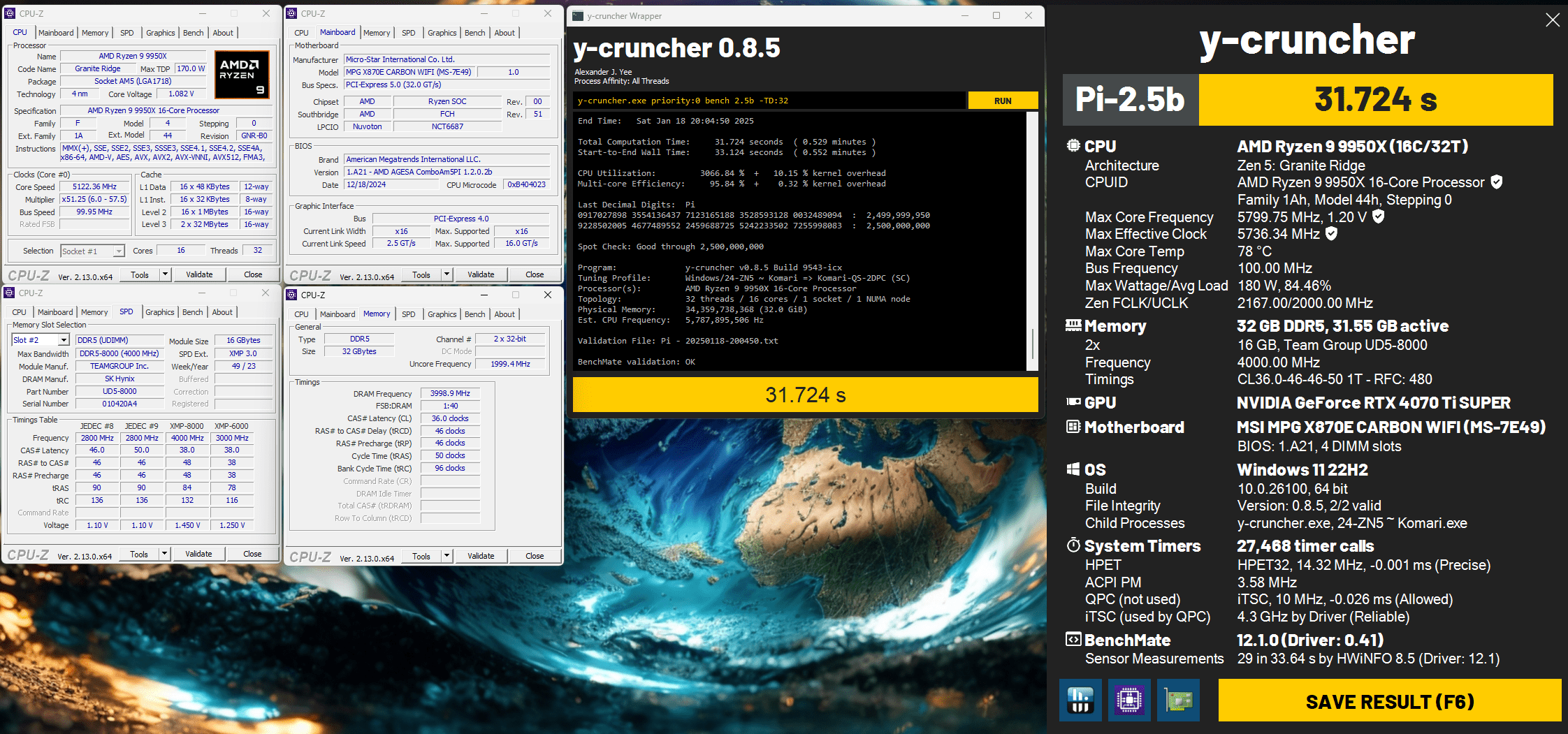The width and height of the screenshot is (1568, 734).
Task: Open Tools dropdown arrow in memory timings CPU-Z window
Action: (447, 556)
